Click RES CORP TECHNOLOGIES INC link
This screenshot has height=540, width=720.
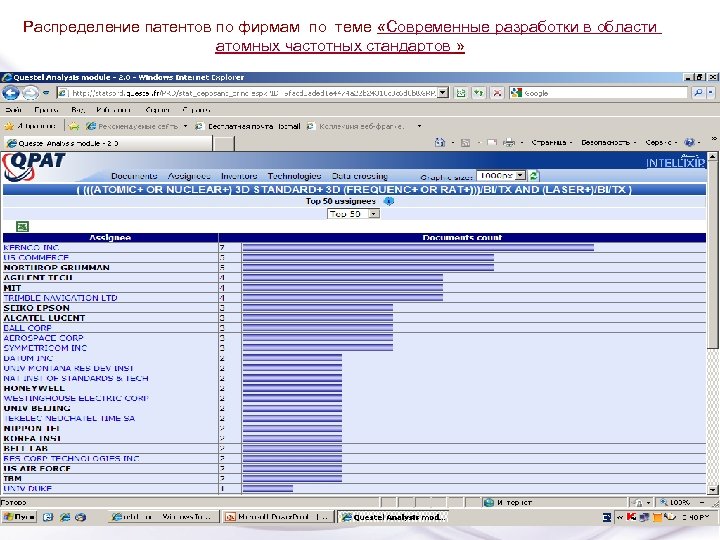[x=71, y=458]
